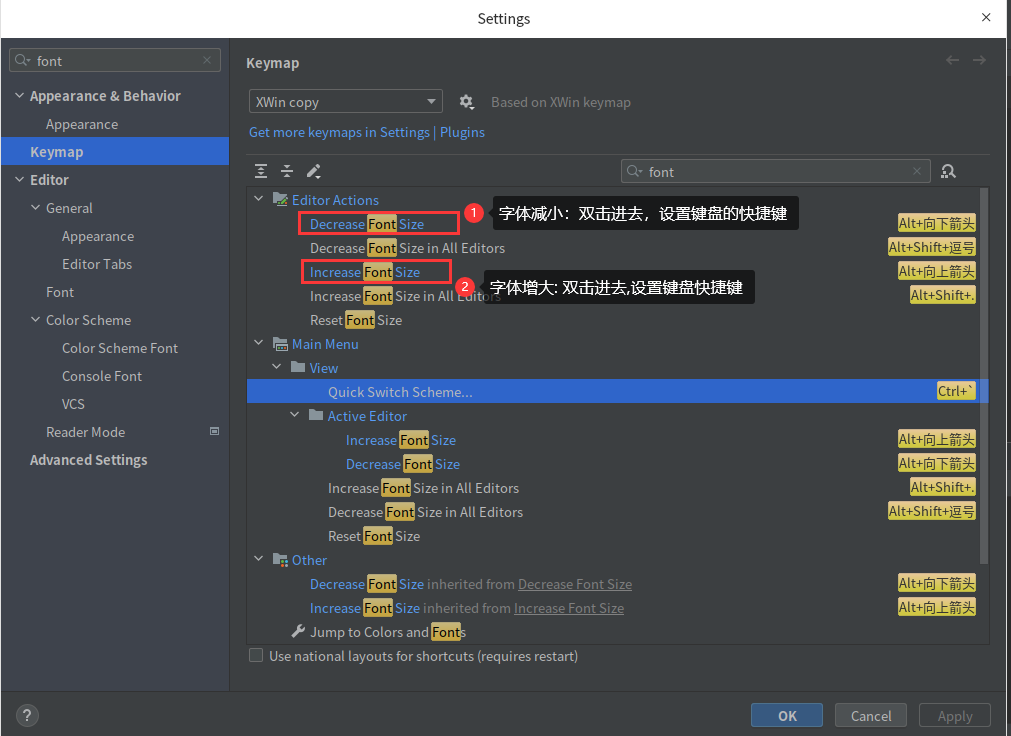The height and width of the screenshot is (736, 1011).
Task: Click the magnifier icon in keymap search
Action: (634, 171)
